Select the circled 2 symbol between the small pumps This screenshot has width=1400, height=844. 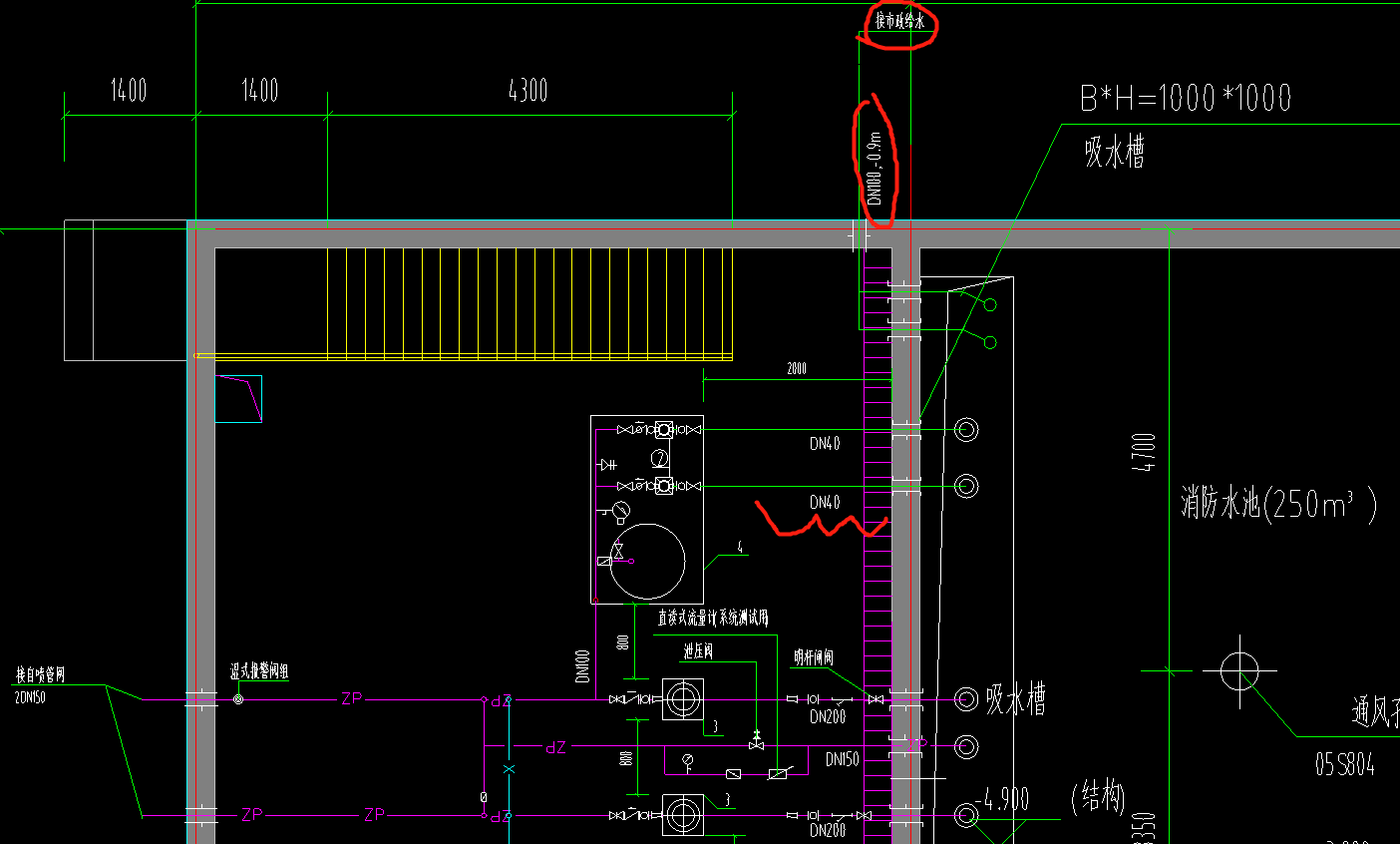coord(659,458)
